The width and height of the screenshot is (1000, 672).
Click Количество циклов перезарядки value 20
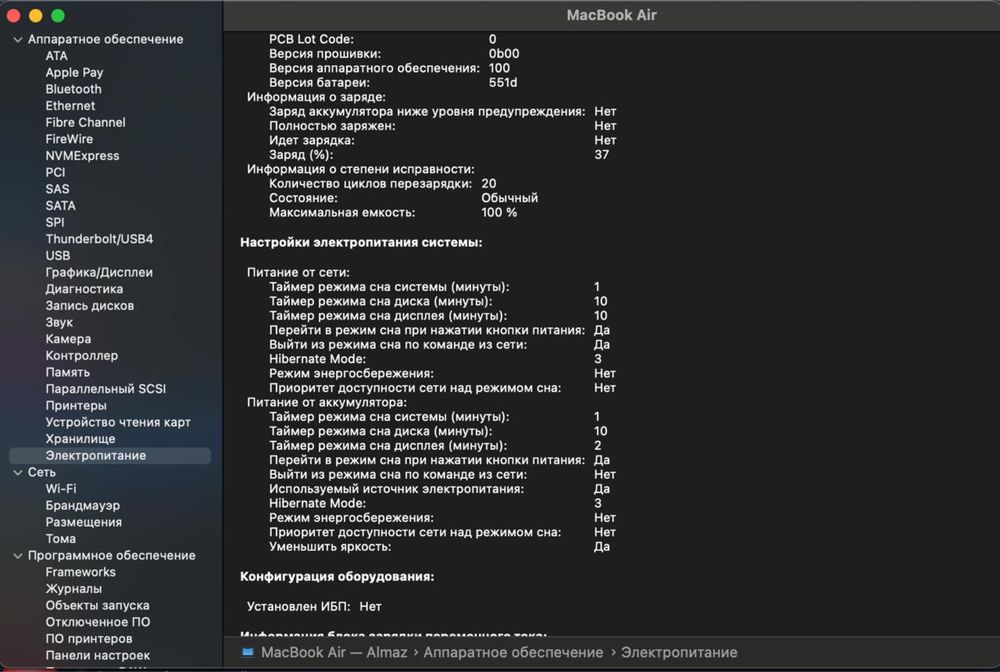pyautogui.click(x=489, y=184)
